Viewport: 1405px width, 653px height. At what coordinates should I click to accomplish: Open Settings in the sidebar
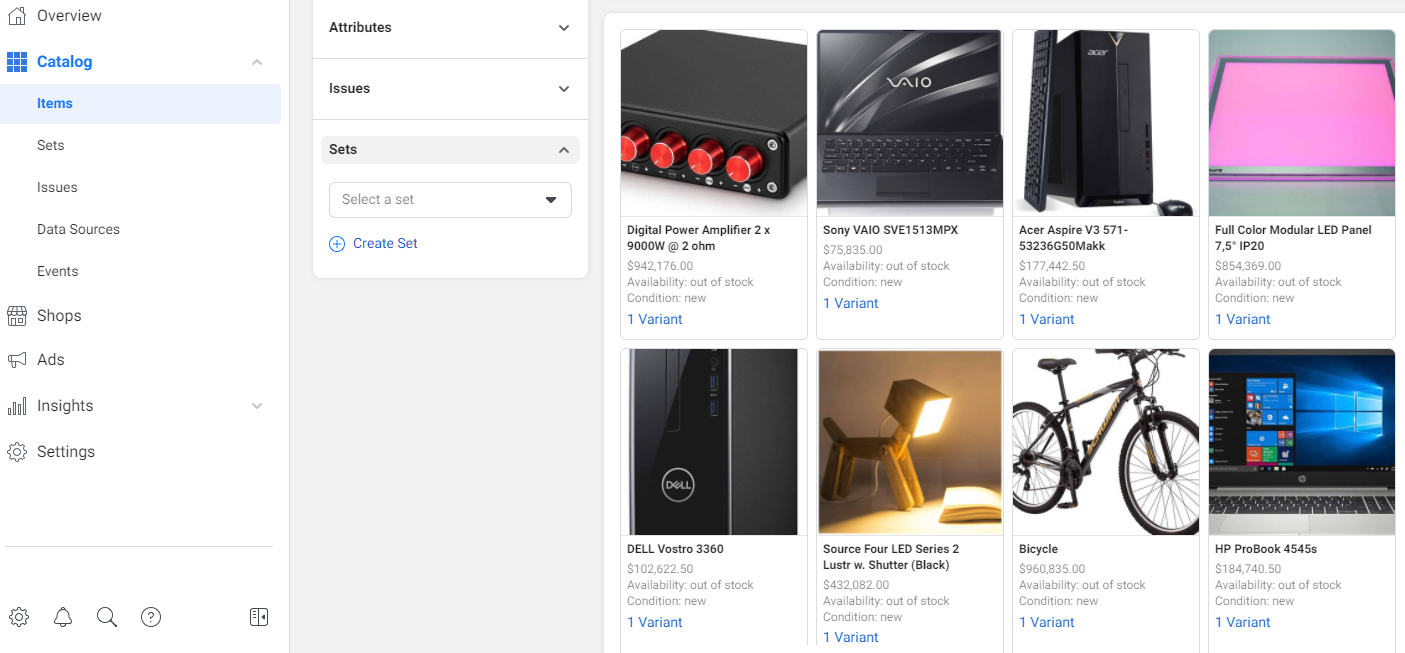pyautogui.click(x=66, y=452)
